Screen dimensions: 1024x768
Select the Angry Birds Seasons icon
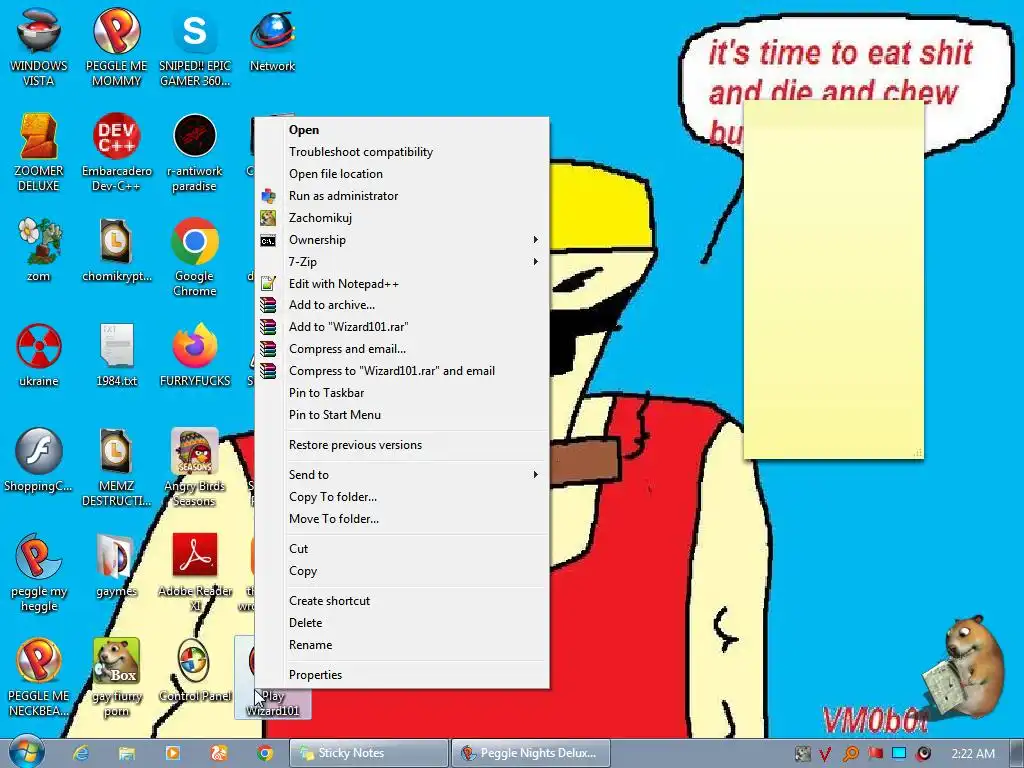(195, 467)
